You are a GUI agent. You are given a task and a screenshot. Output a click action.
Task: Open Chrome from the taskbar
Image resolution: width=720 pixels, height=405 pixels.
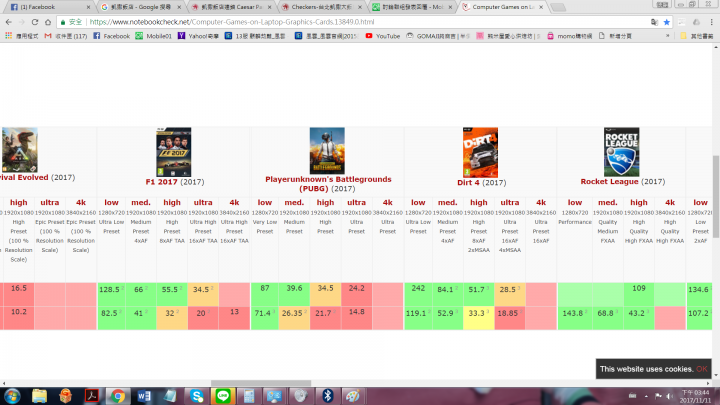(118, 396)
